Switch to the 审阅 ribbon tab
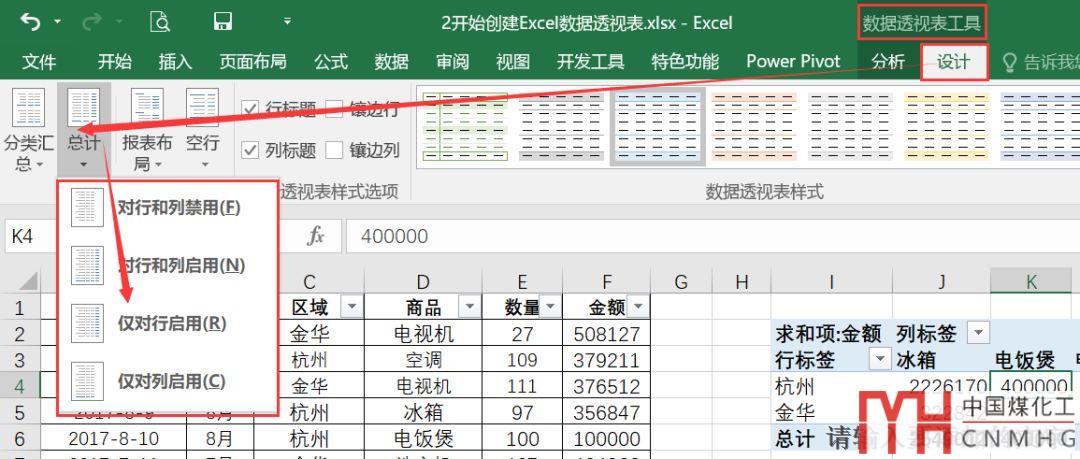1080x459 pixels. (x=452, y=62)
